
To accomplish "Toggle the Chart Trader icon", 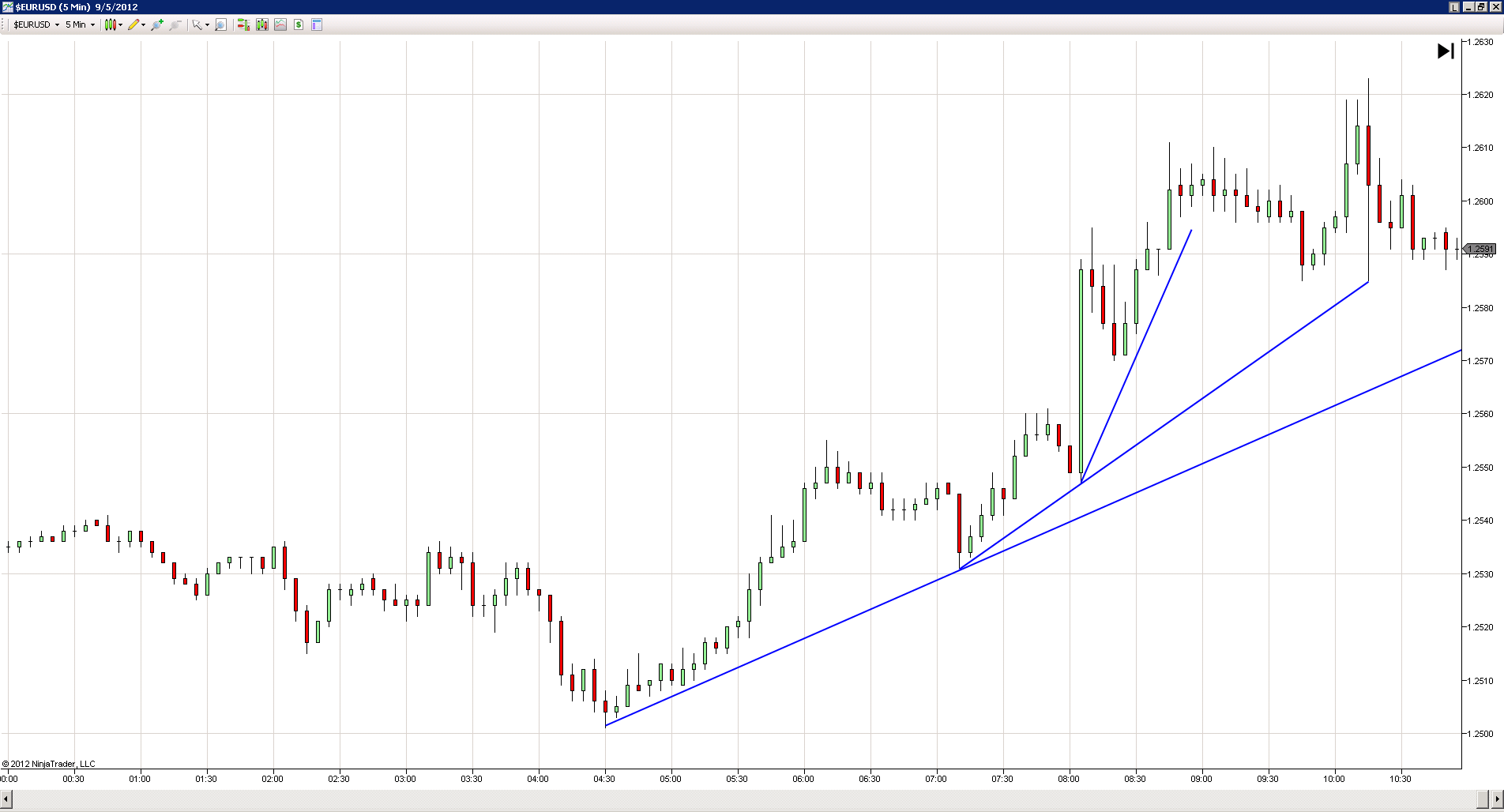I will click(243, 24).
